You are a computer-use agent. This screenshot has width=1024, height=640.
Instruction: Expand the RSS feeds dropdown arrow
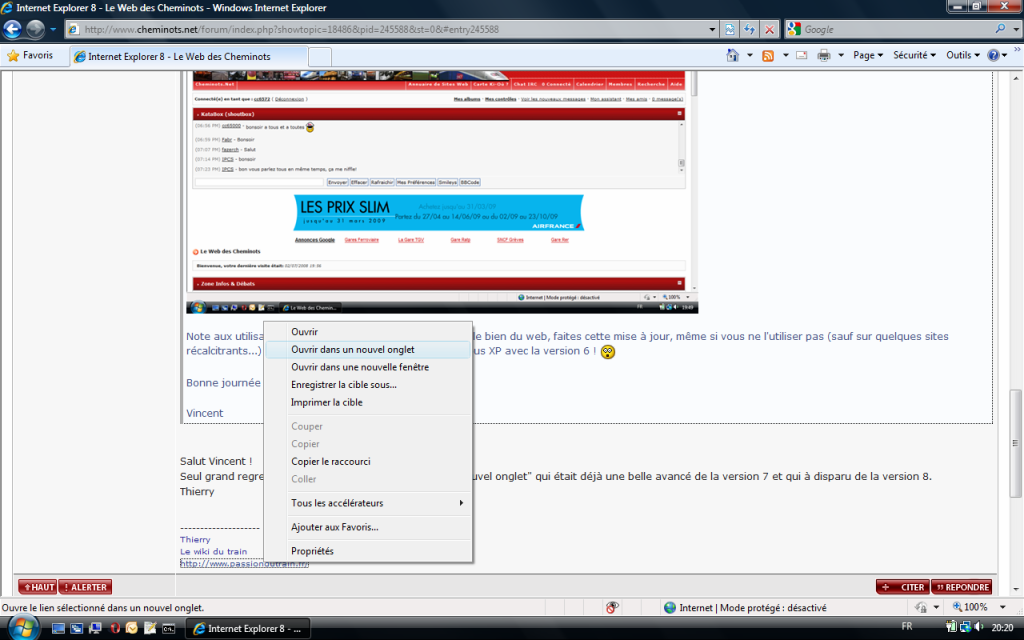pyautogui.click(x=786, y=56)
